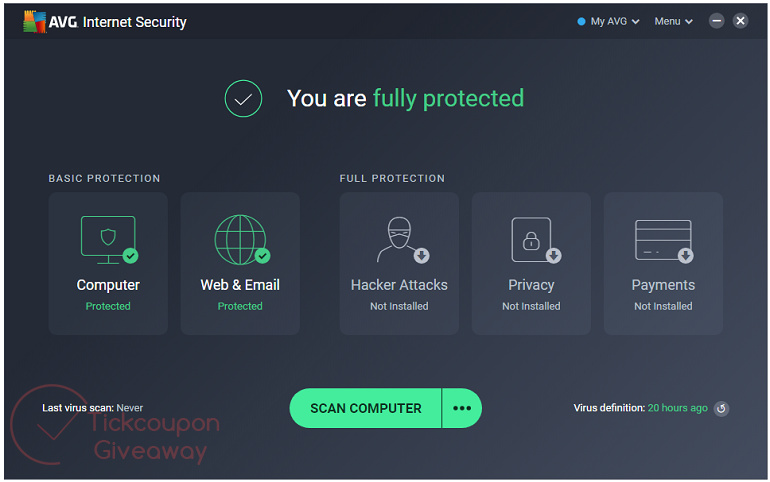Minimize the AVG window

click(x=717, y=21)
